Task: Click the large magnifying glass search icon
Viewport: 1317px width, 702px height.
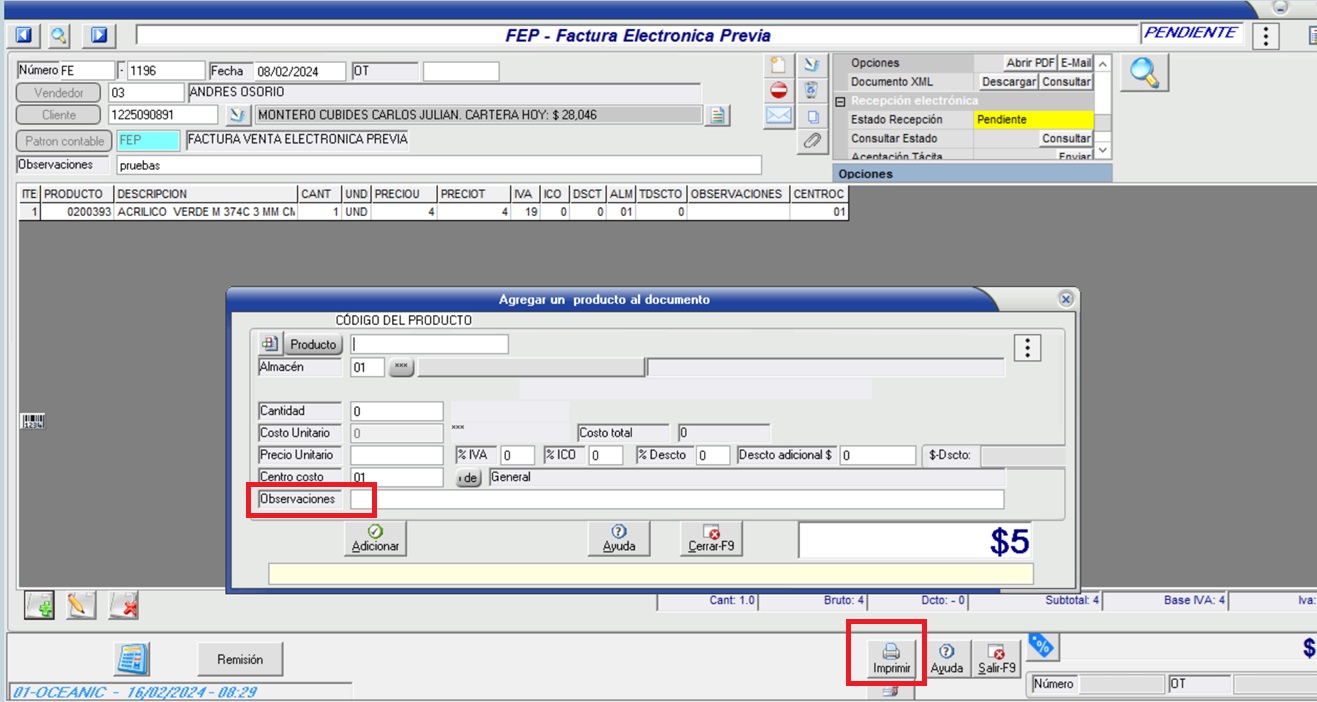Action: point(1144,73)
